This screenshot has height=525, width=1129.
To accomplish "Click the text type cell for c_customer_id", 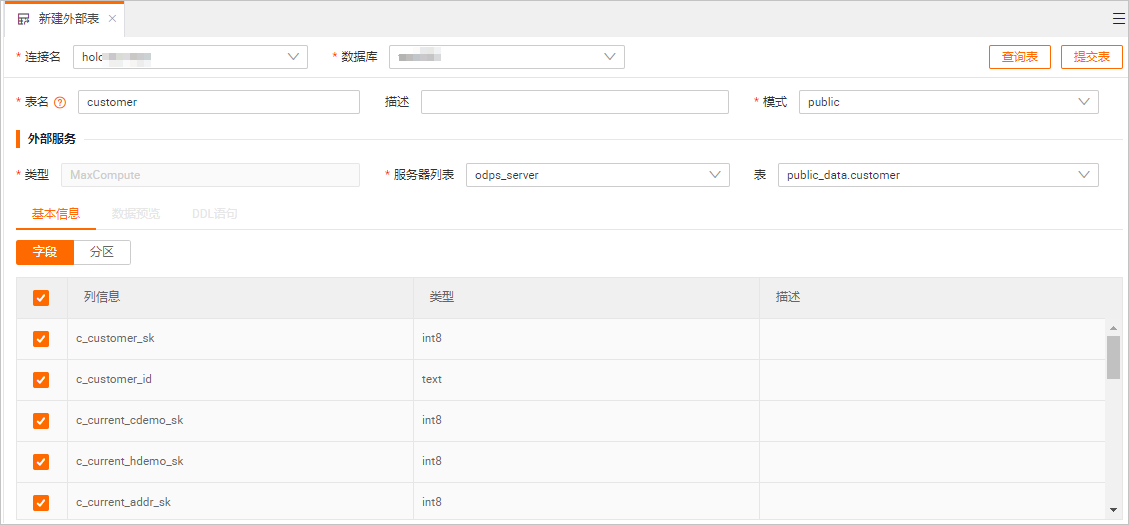I will (586, 380).
